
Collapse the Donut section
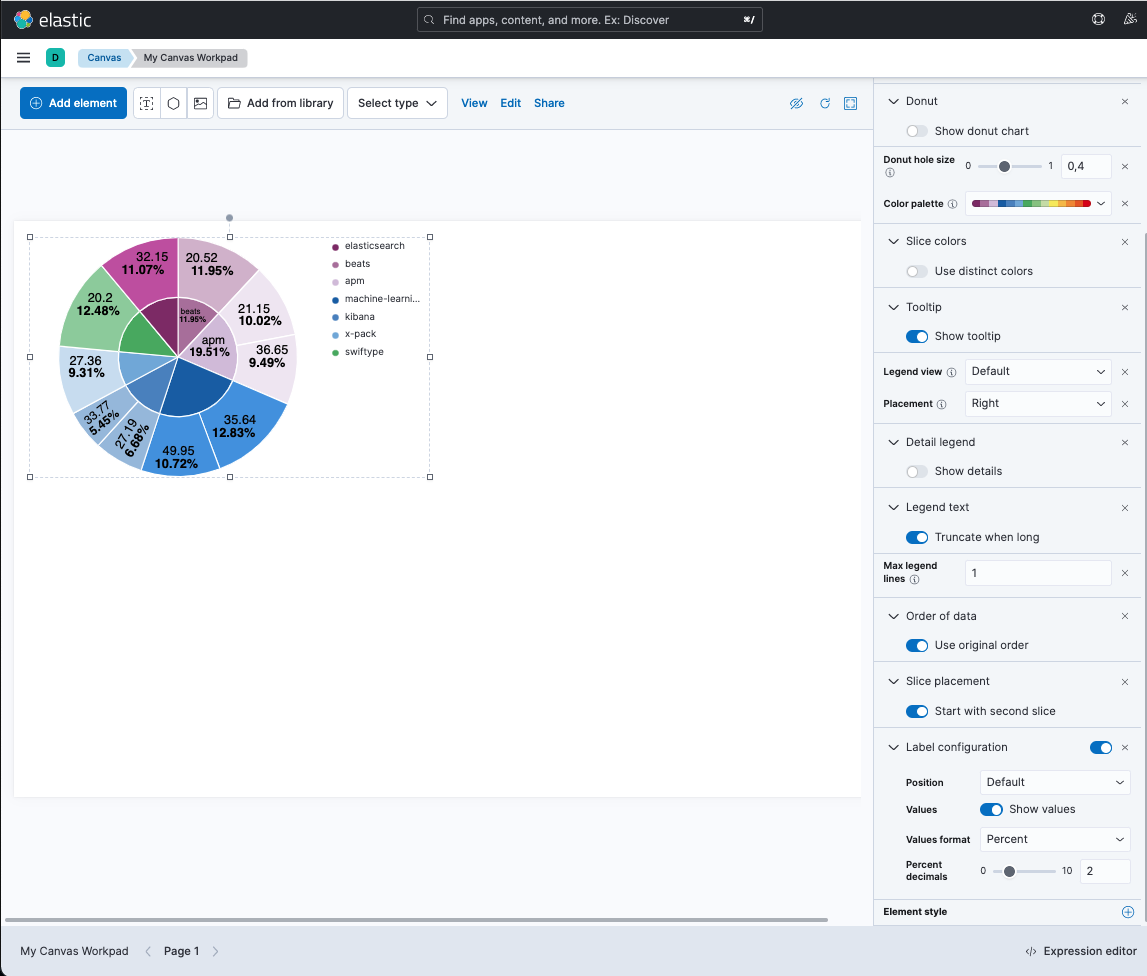893,102
